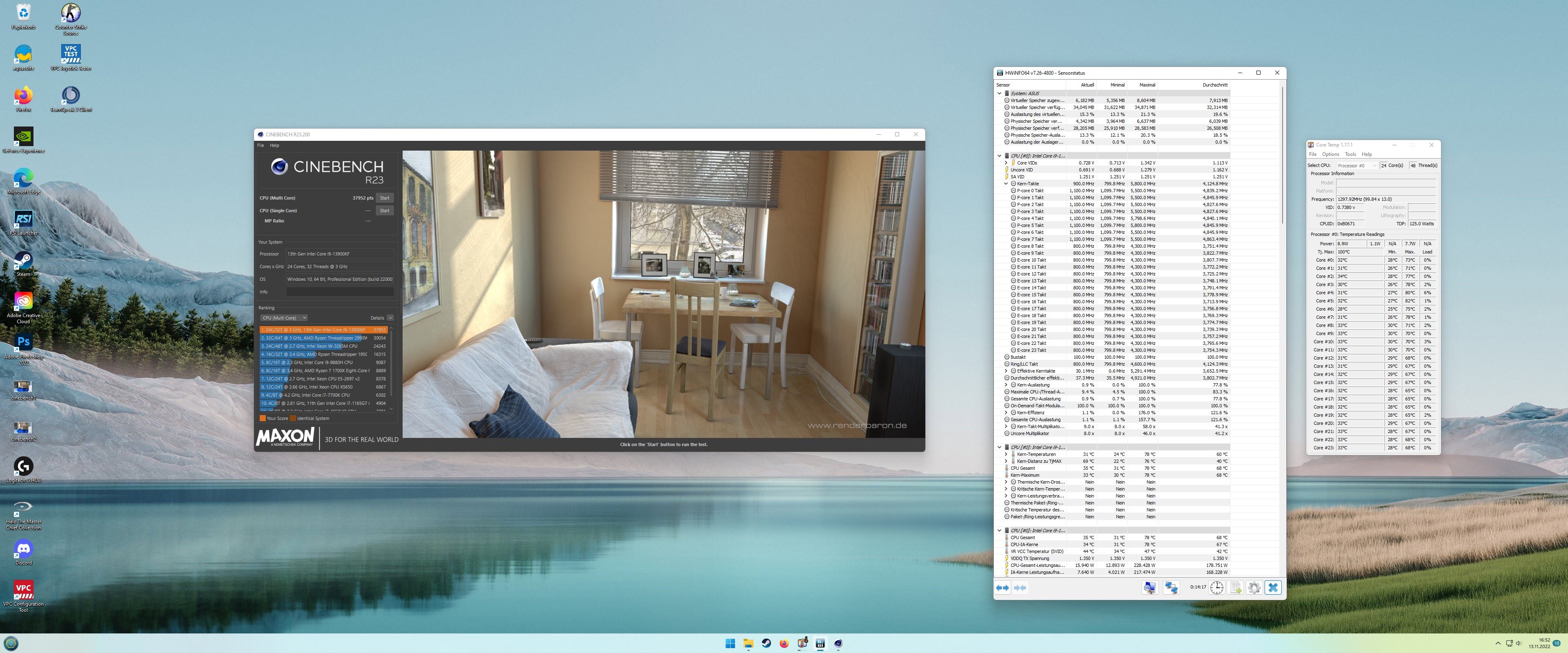The height and width of the screenshot is (653, 1568).
Task: Open Adobe Creative Cloud desktop icon
Action: 23,308
